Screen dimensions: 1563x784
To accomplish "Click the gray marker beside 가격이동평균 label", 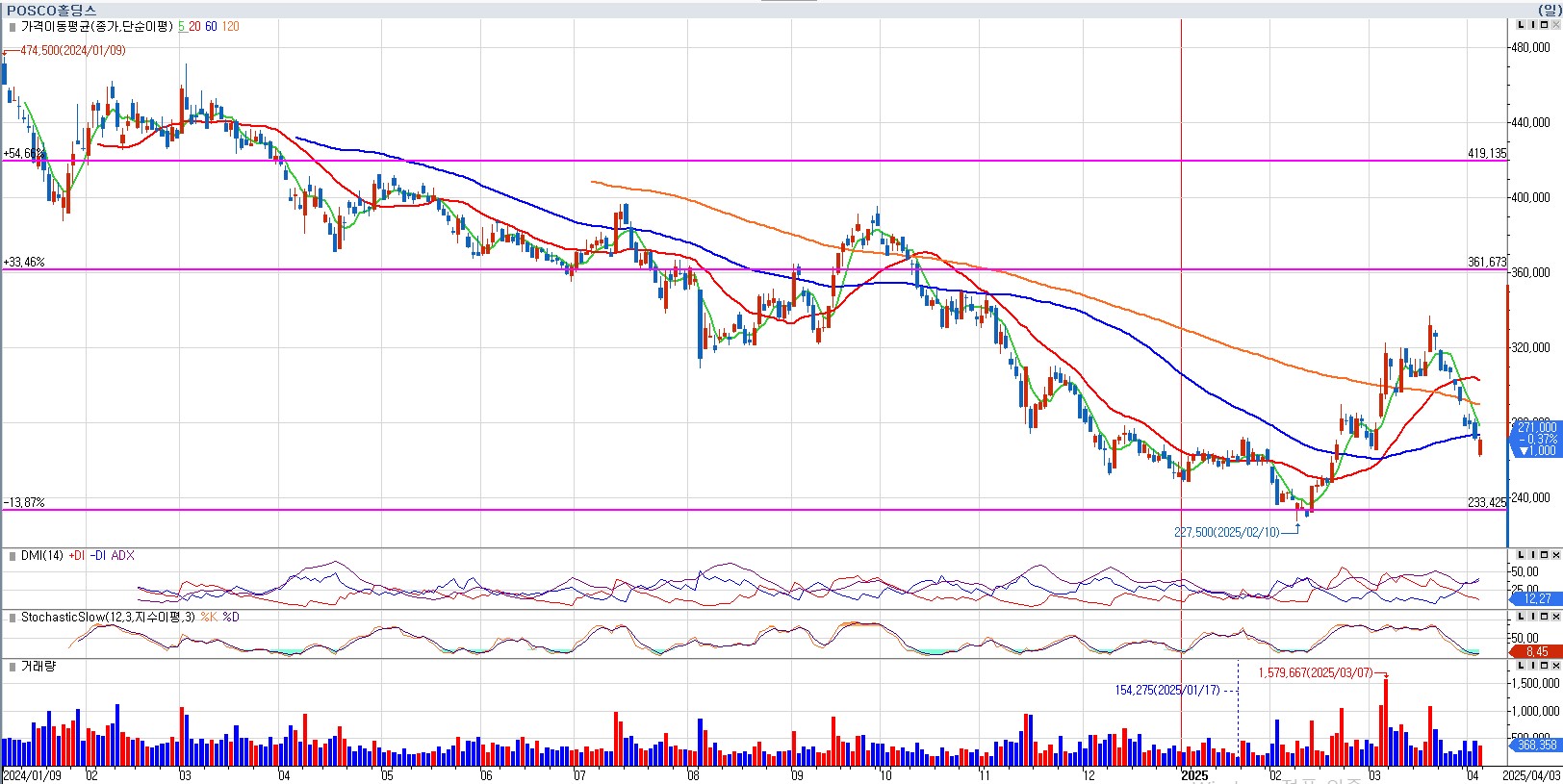I will [x=12, y=27].
